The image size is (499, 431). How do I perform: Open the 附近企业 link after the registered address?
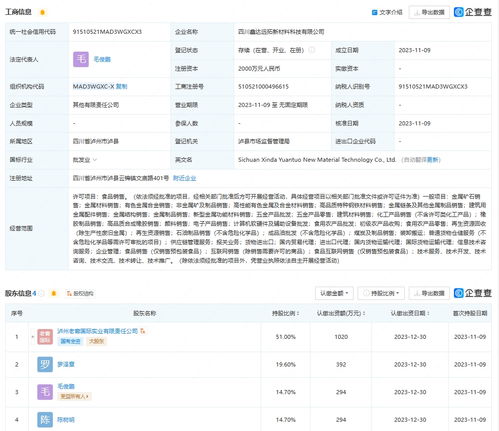pos(184,178)
